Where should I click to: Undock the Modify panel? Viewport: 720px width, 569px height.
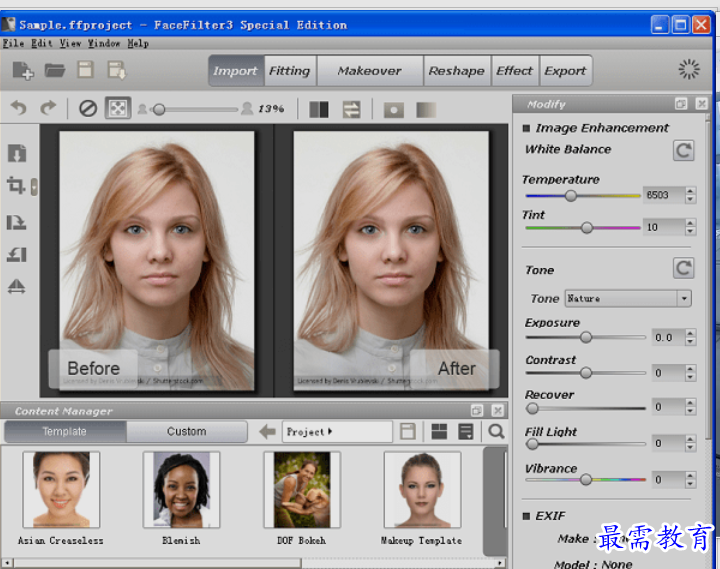pyautogui.click(x=681, y=104)
